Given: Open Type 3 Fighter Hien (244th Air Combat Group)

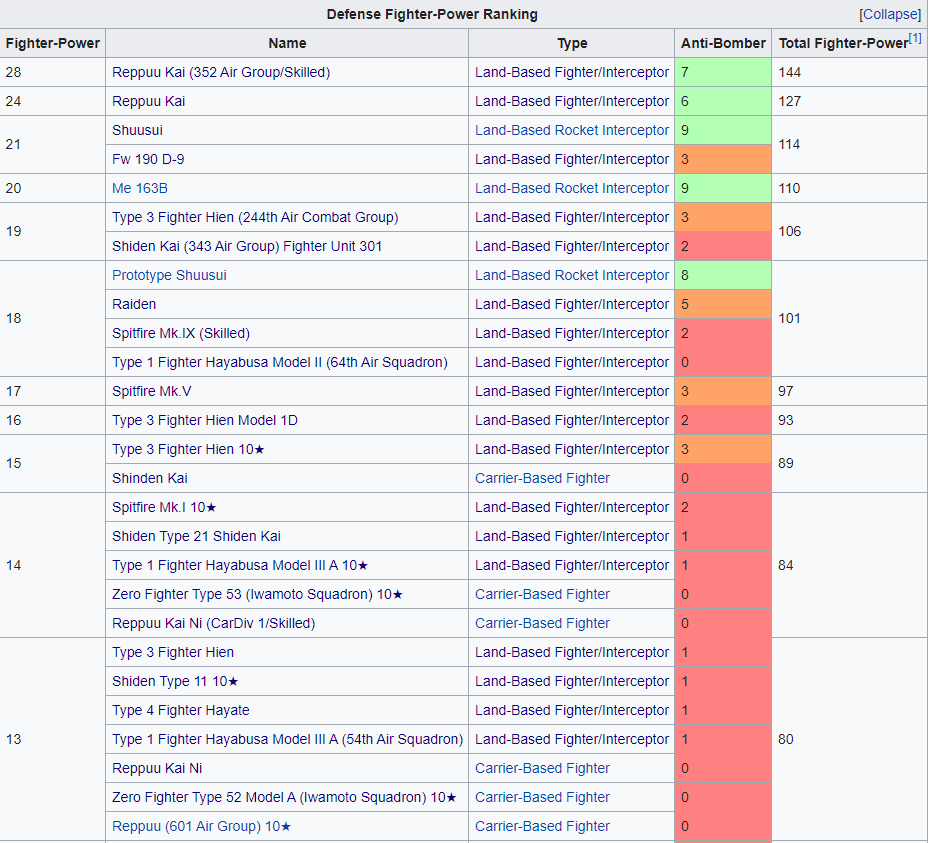Looking at the screenshot, I should click(255, 217).
